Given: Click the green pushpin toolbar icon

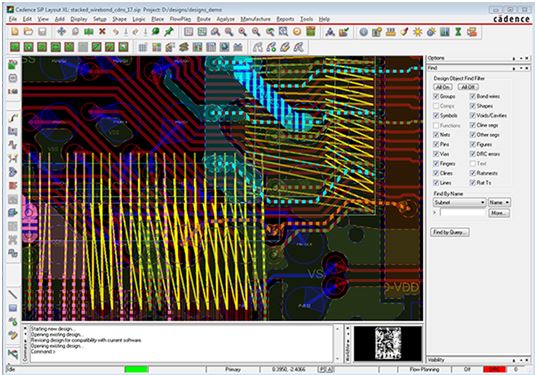Looking at the screenshot, I should pos(169,32).
